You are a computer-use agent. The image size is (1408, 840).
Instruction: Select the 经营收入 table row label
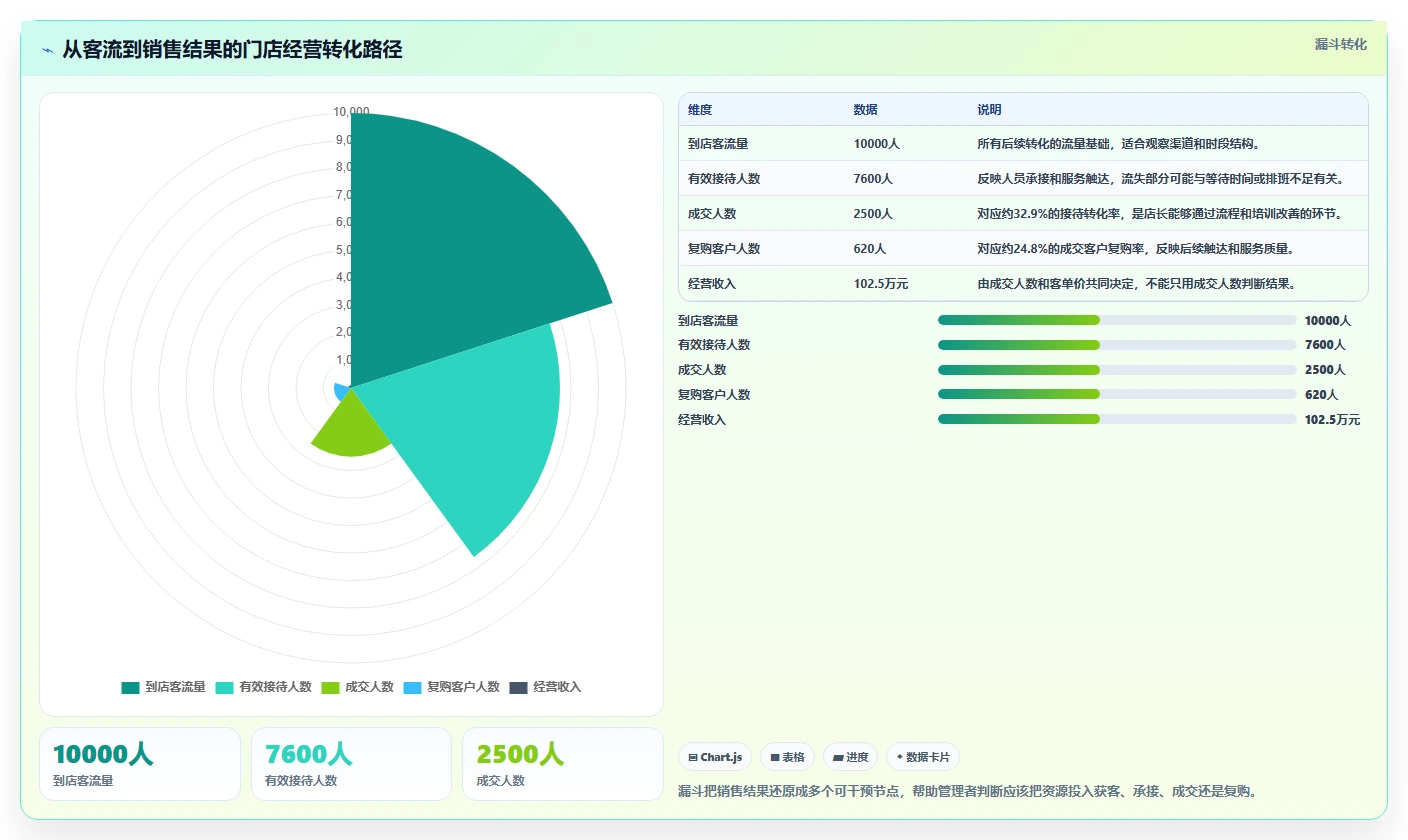click(x=712, y=284)
